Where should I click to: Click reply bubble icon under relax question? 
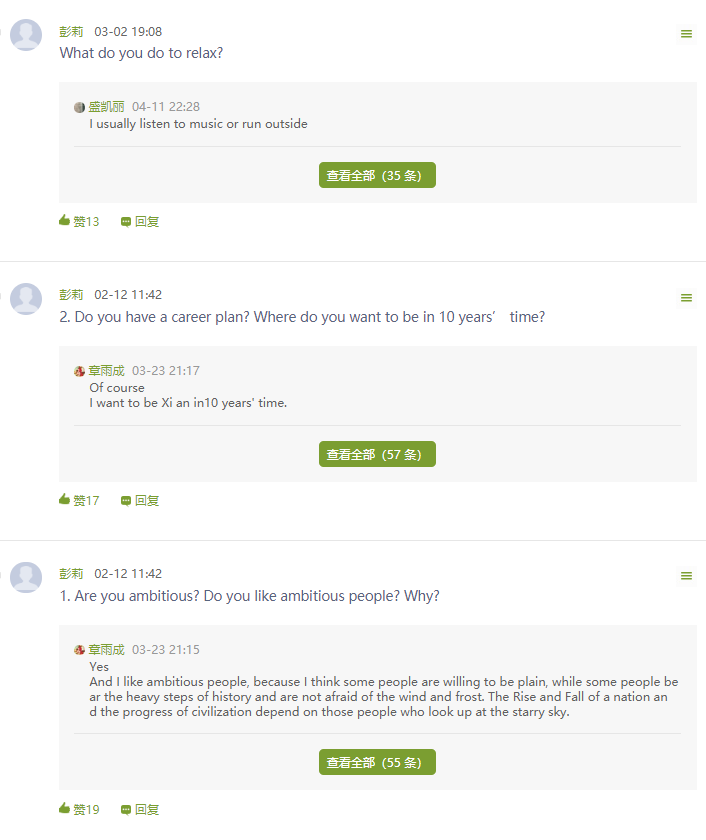coord(126,222)
